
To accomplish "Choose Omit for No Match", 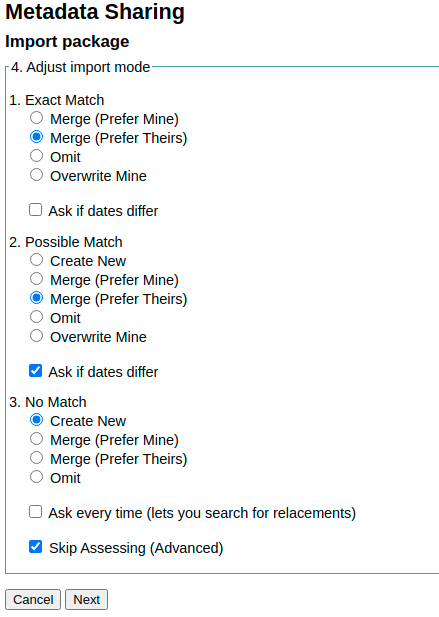I will click(36, 477).
